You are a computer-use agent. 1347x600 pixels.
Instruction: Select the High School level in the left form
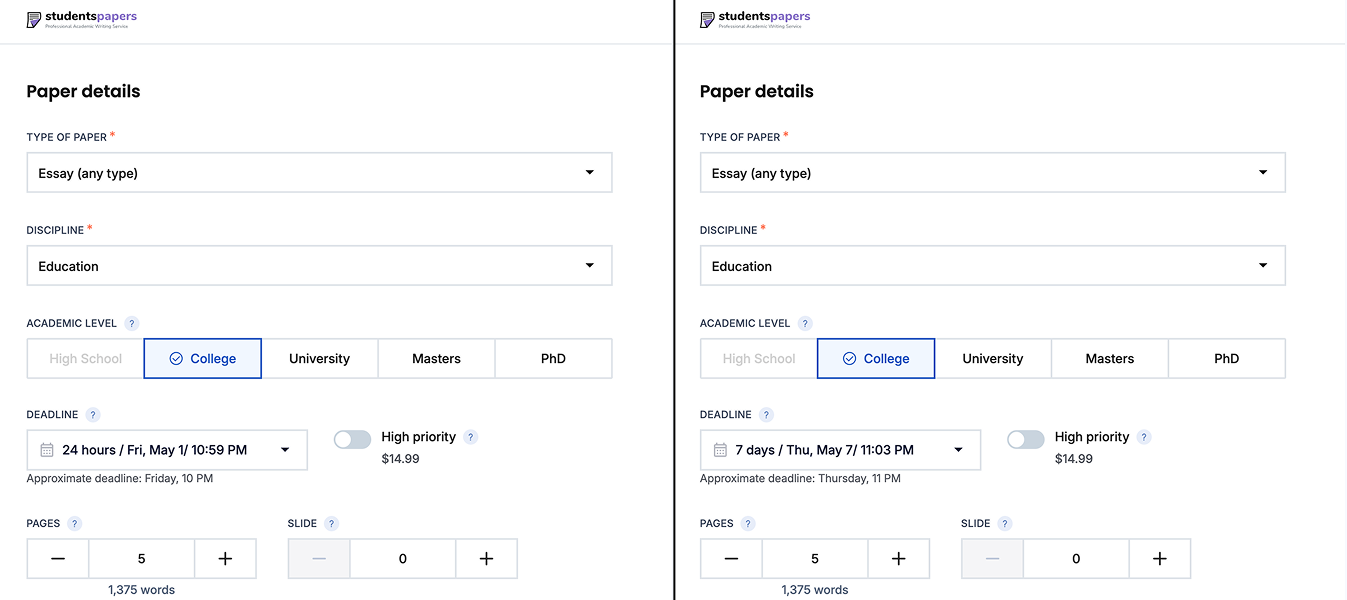86,359
